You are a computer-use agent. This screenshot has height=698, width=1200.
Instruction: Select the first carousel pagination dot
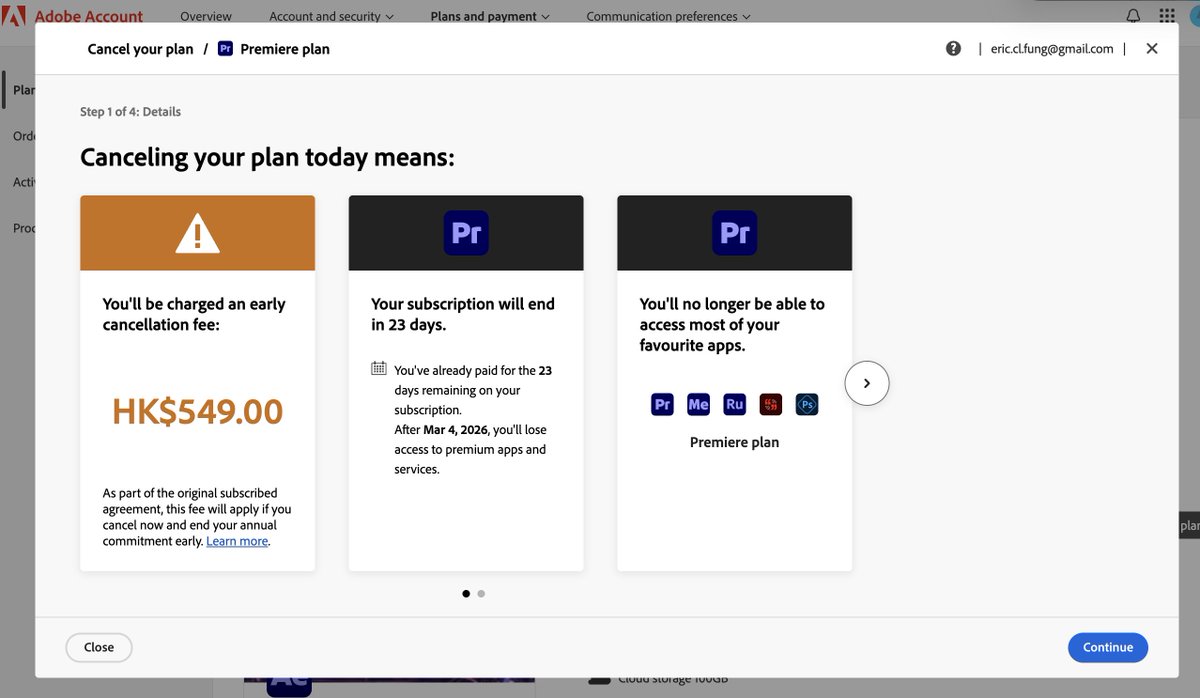click(466, 593)
